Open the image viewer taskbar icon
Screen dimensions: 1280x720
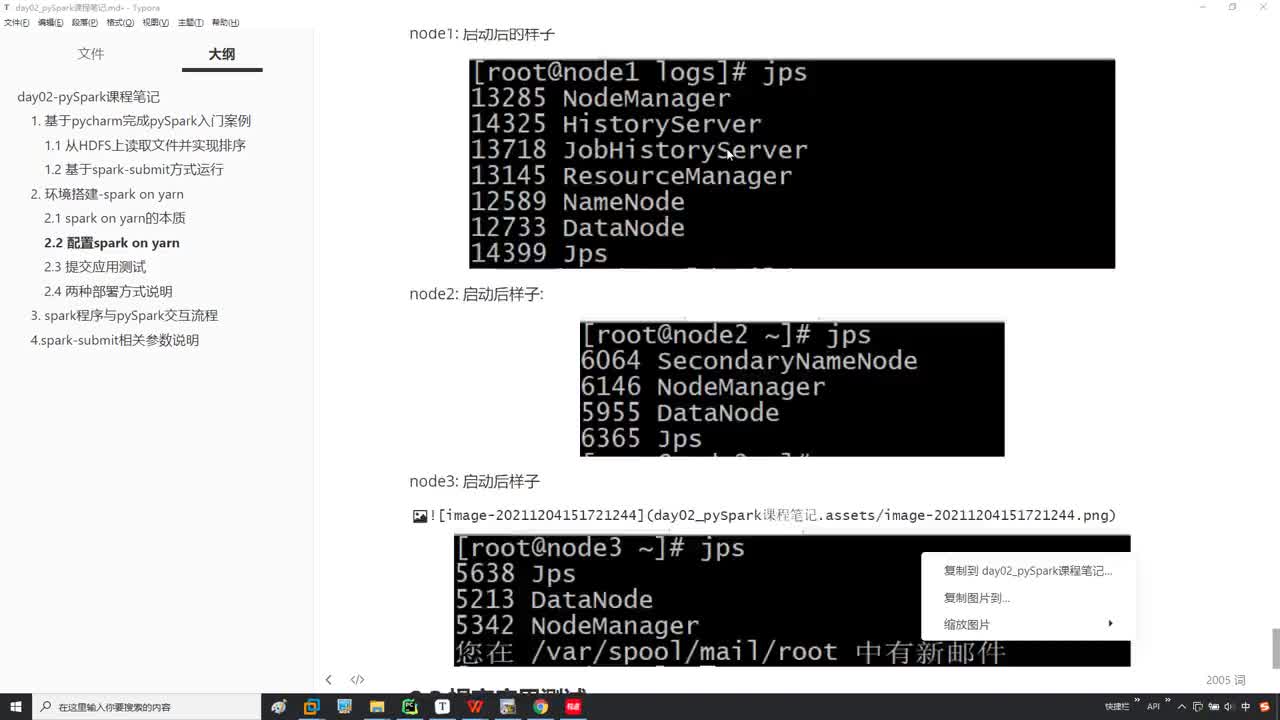pos(507,706)
